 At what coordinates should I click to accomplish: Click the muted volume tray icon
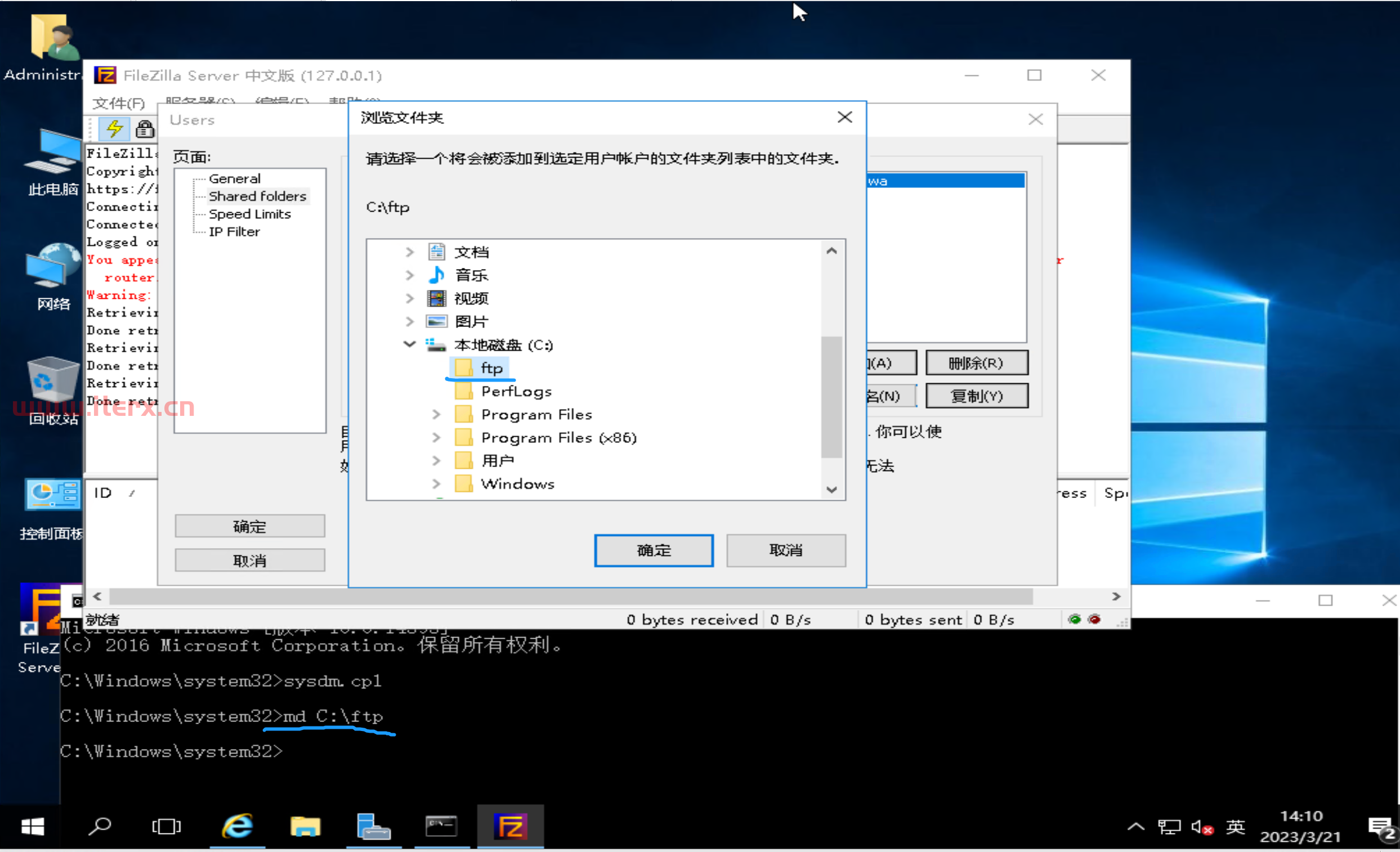pyautogui.click(x=1202, y=828)
